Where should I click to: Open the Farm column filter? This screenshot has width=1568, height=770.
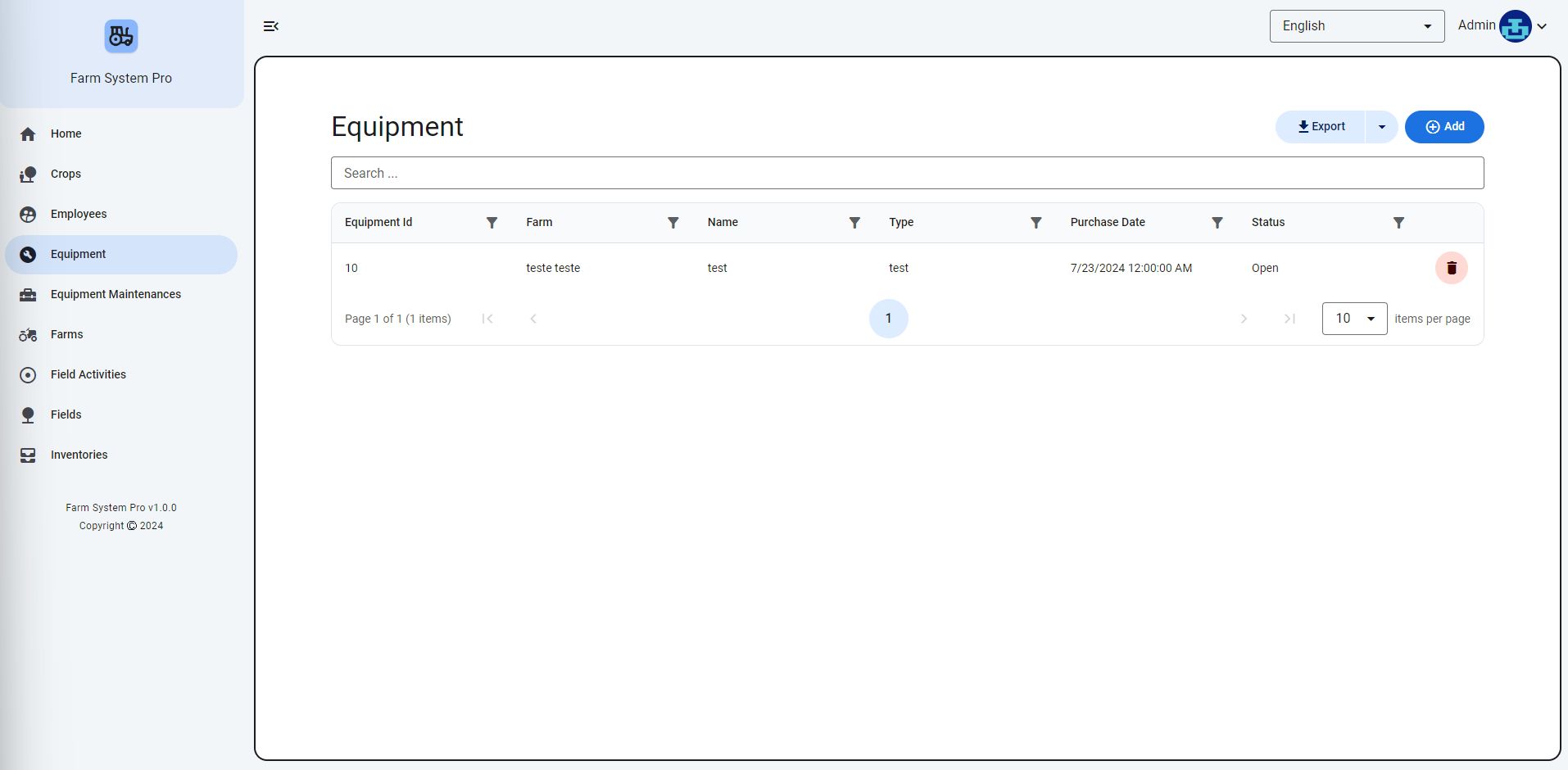point(673,223)
